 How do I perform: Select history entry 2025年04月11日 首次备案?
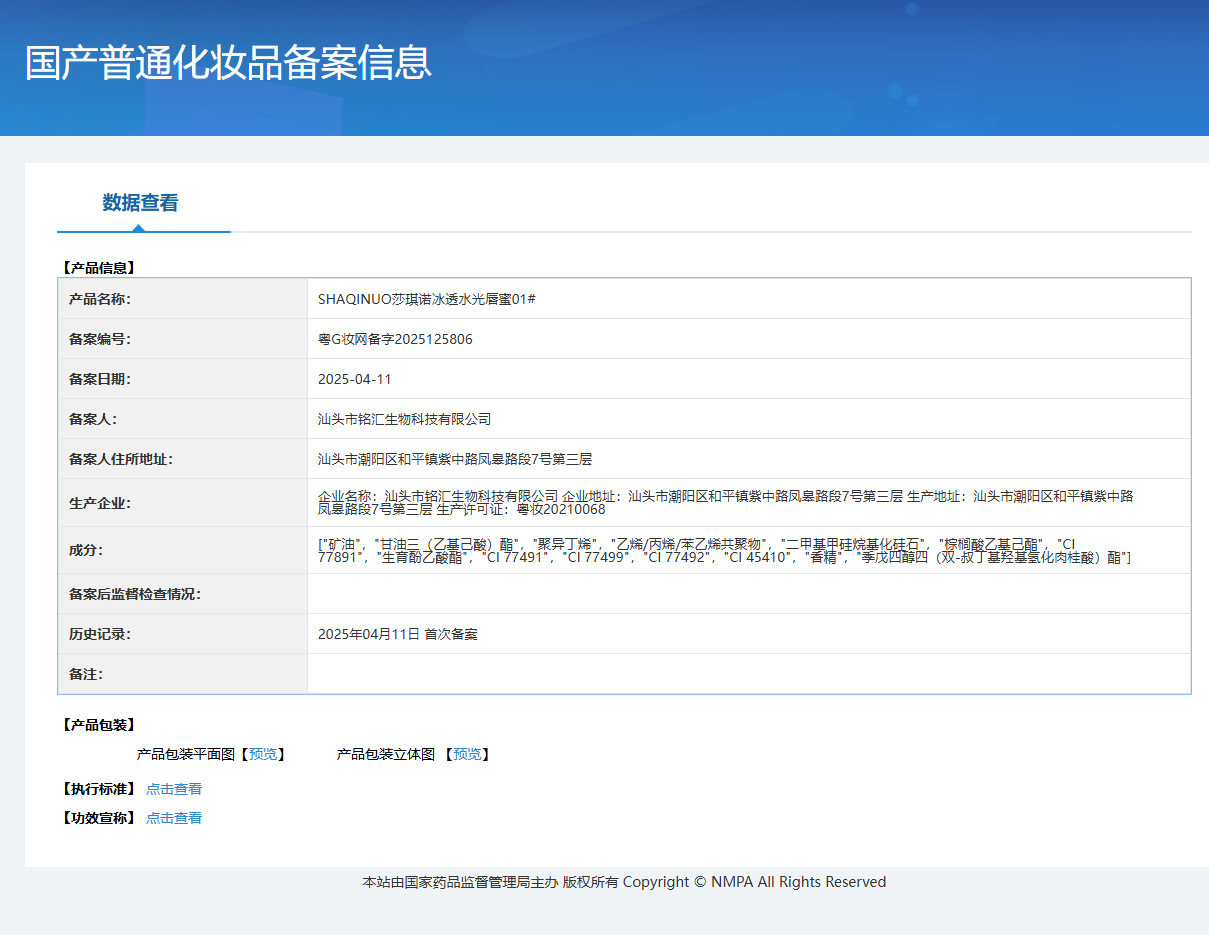point(398,634)
